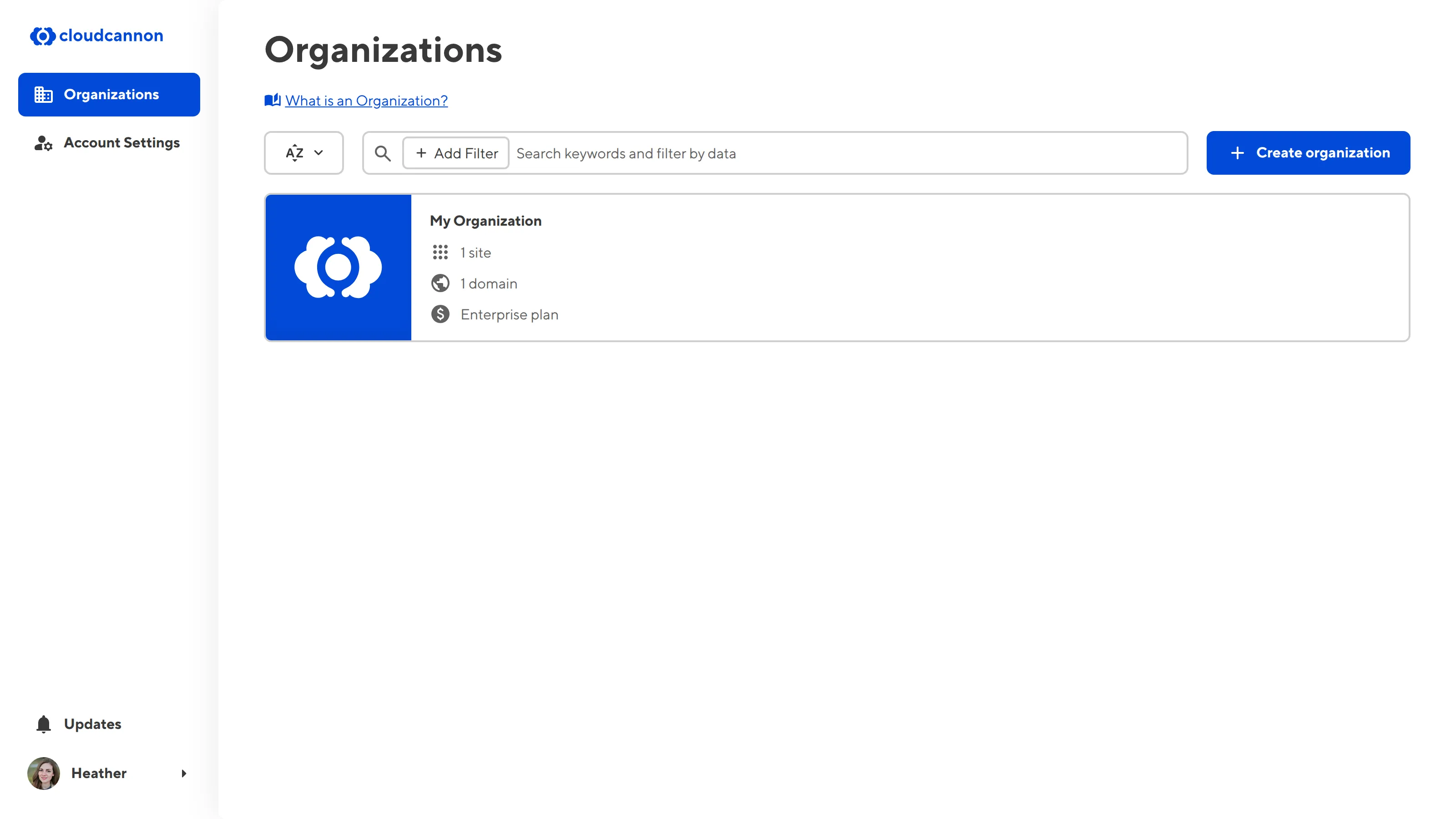Click the Add Filter button
The width and height of the screenshot is (1456, 819).
455,152
